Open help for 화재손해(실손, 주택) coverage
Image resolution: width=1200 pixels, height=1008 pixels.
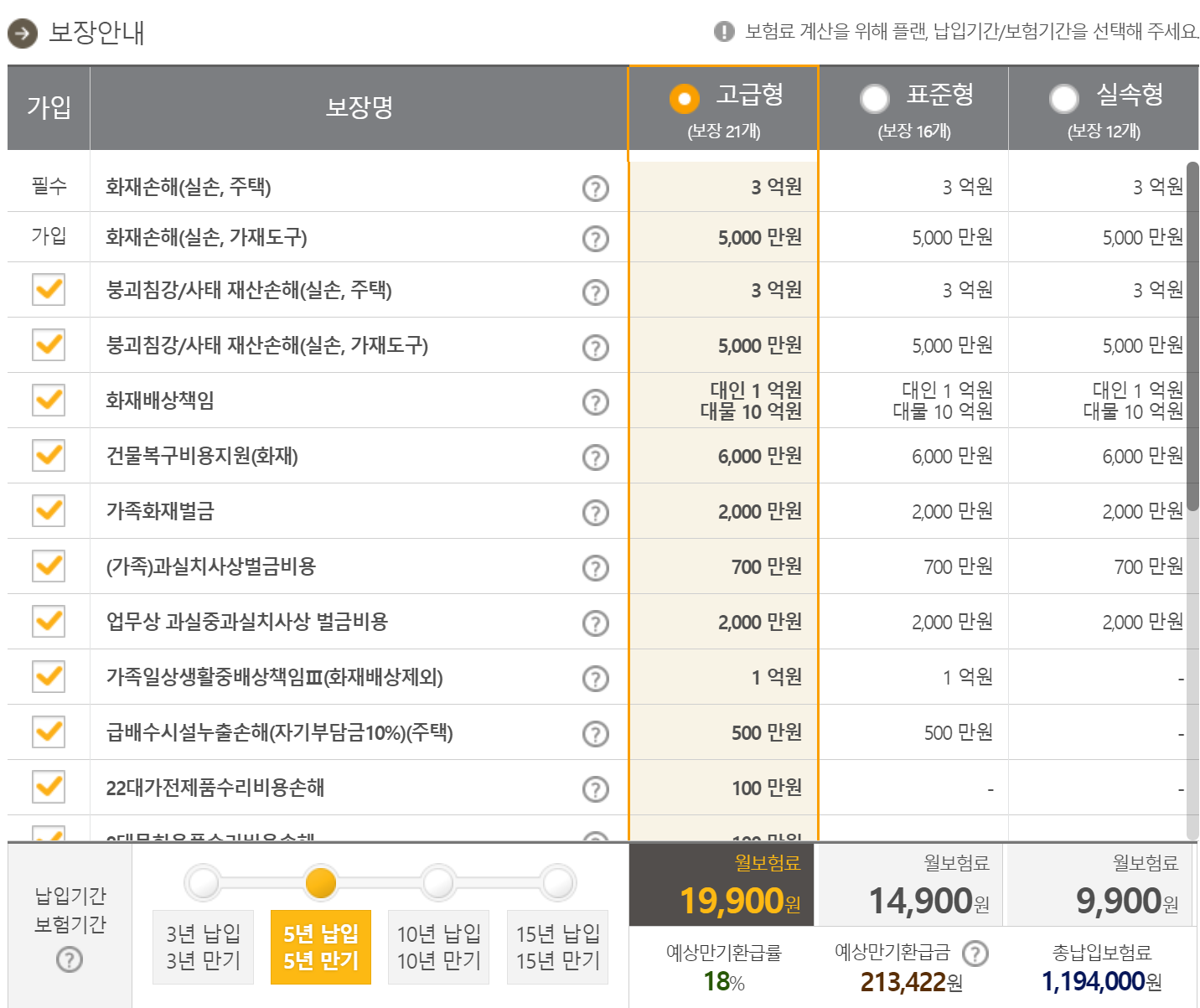595,189
